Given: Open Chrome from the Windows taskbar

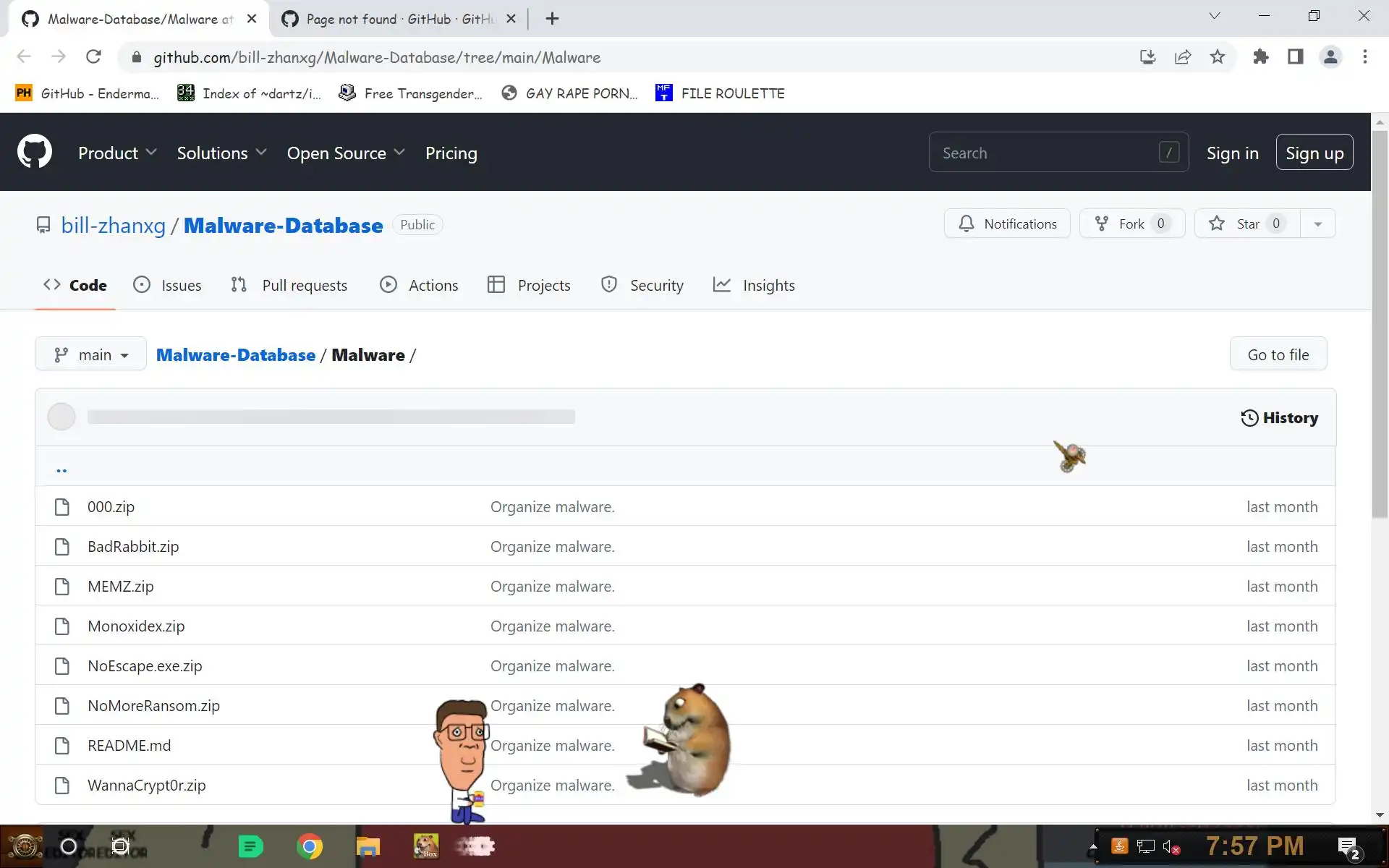Looking at the screenshot, I should [x=310, y=846].
